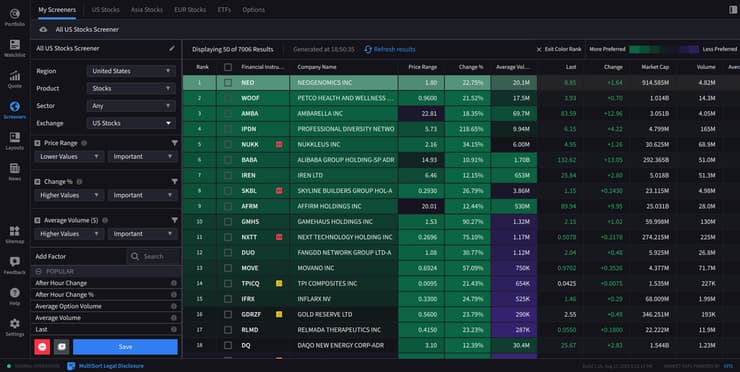Open the Layouts sidebar icon

coord(15,137)
